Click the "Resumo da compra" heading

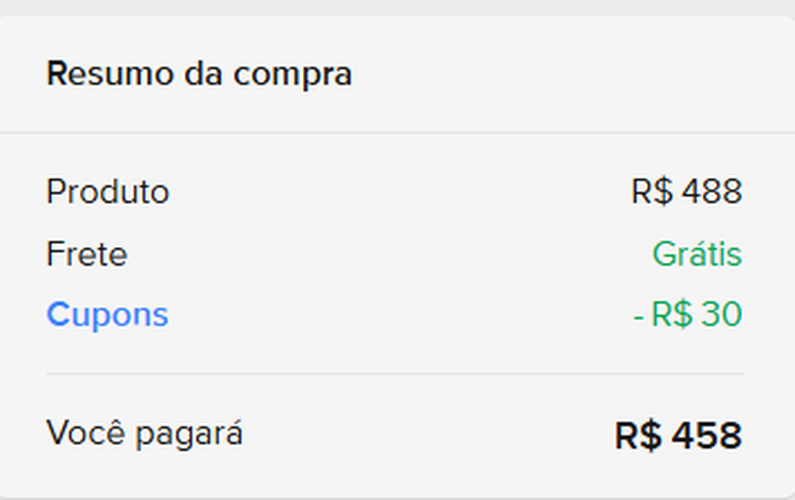pyautogui.click(x=199, y=74)
